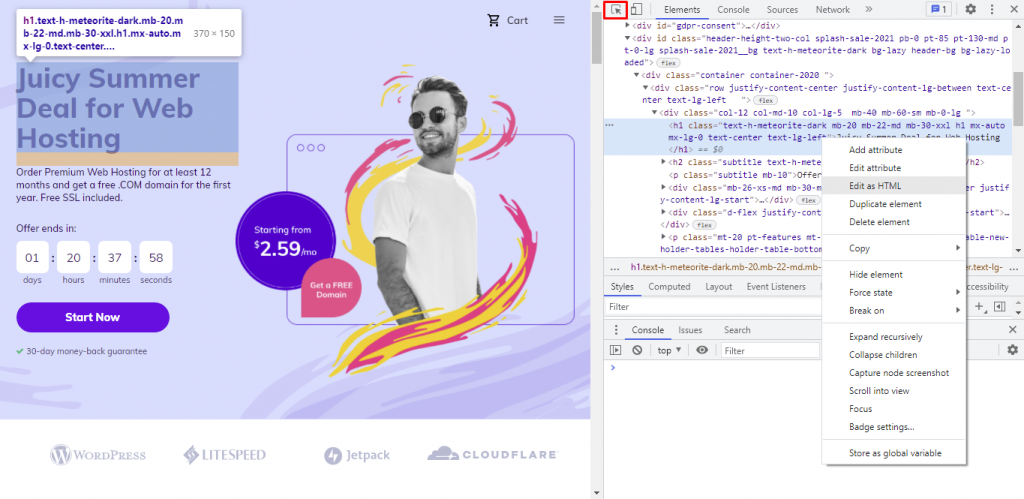The image size is (1024, 499).
Task: Click the Start Now button
Action: click(x=93, y=317)
